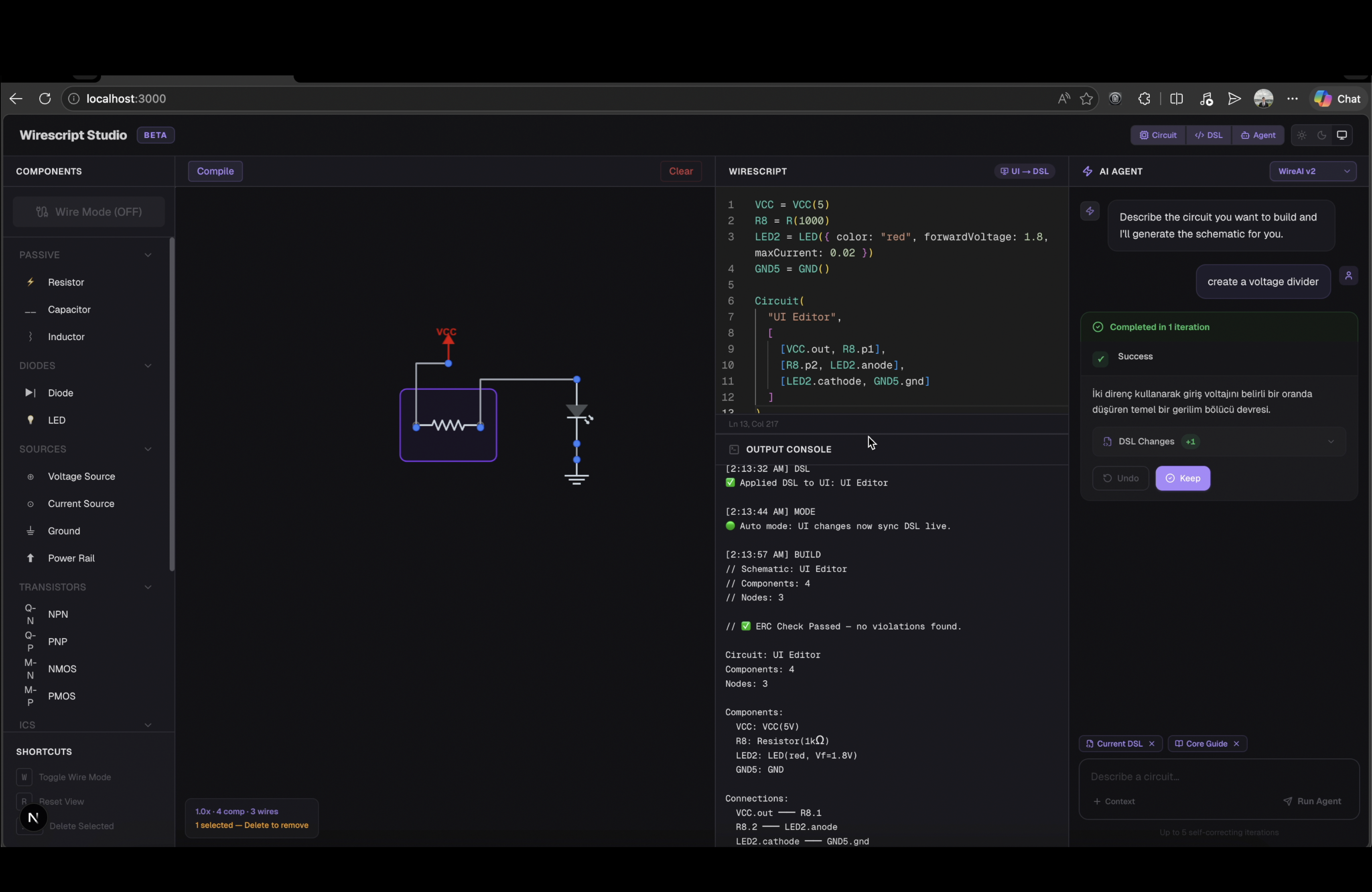Screen dimensions: 1372x892
Task: Toggle the Agent panel view
Action: (1258, 136)
